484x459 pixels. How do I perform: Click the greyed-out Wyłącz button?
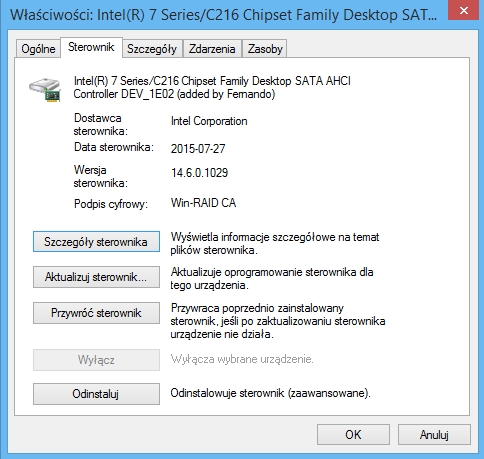coord(96,360)
